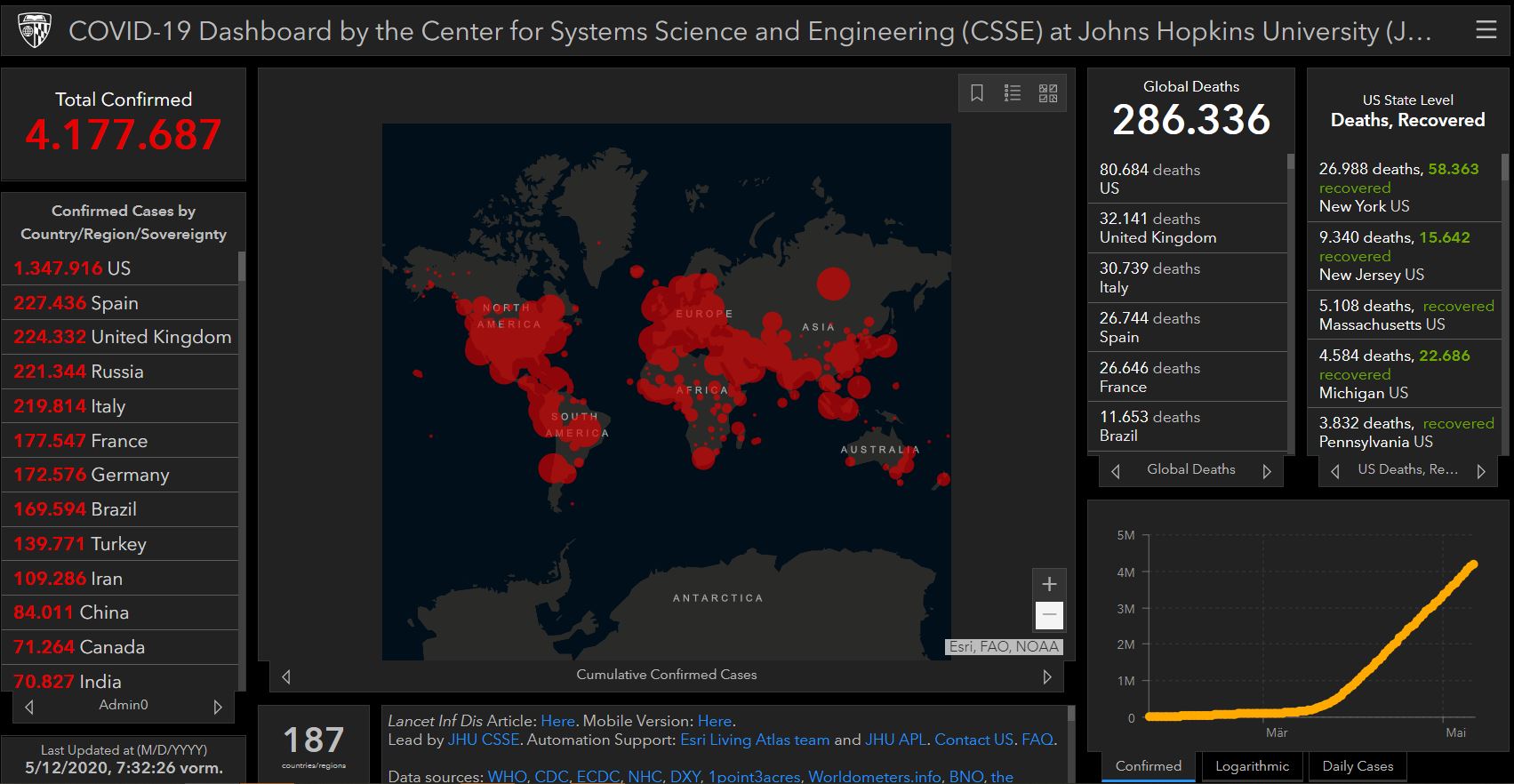Open the hamburger menu in the header
The width and height of the screenshot is (1514, 784).
1486,30
